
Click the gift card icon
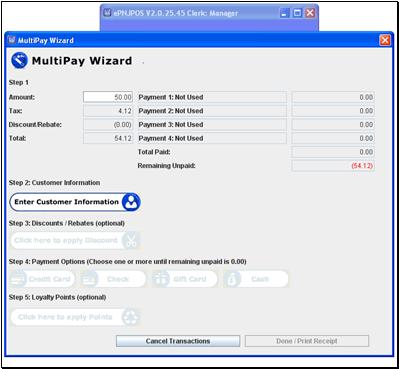coord(161,279)
